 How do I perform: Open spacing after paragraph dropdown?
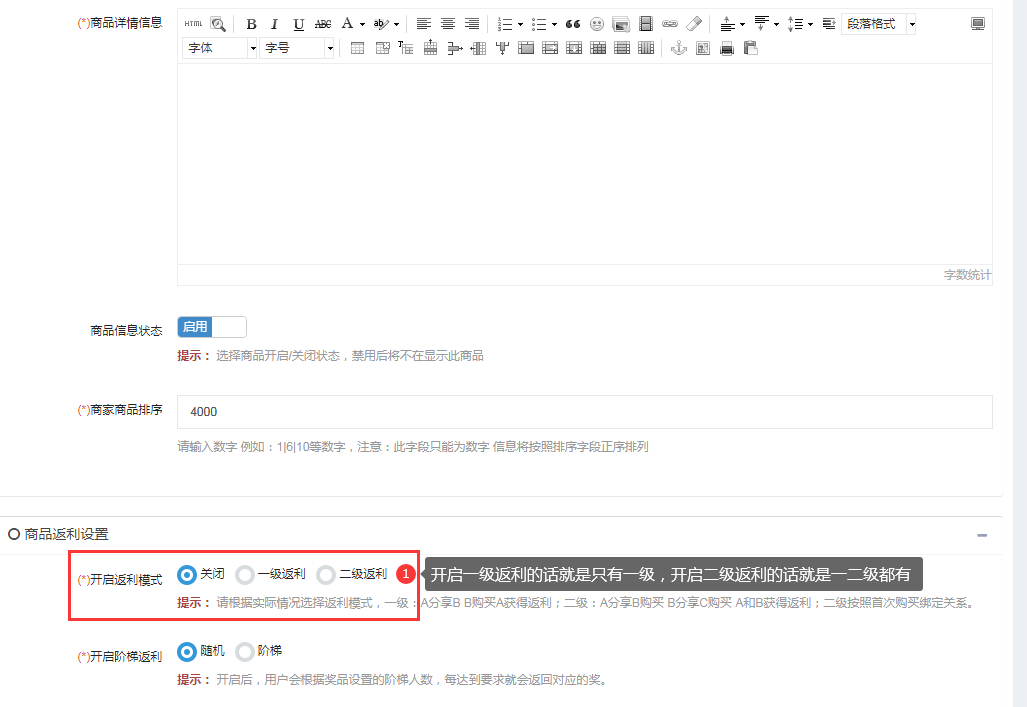(776, 24)
